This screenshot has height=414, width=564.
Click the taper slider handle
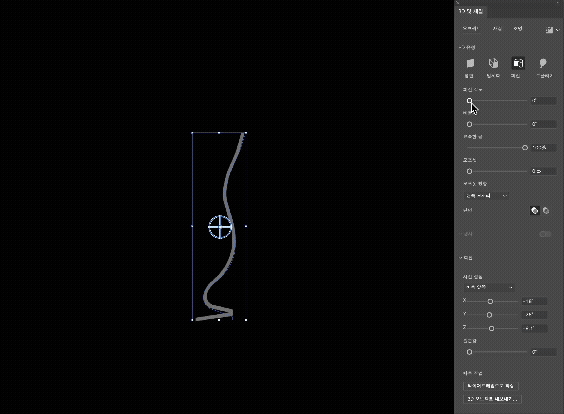[525, 148]
